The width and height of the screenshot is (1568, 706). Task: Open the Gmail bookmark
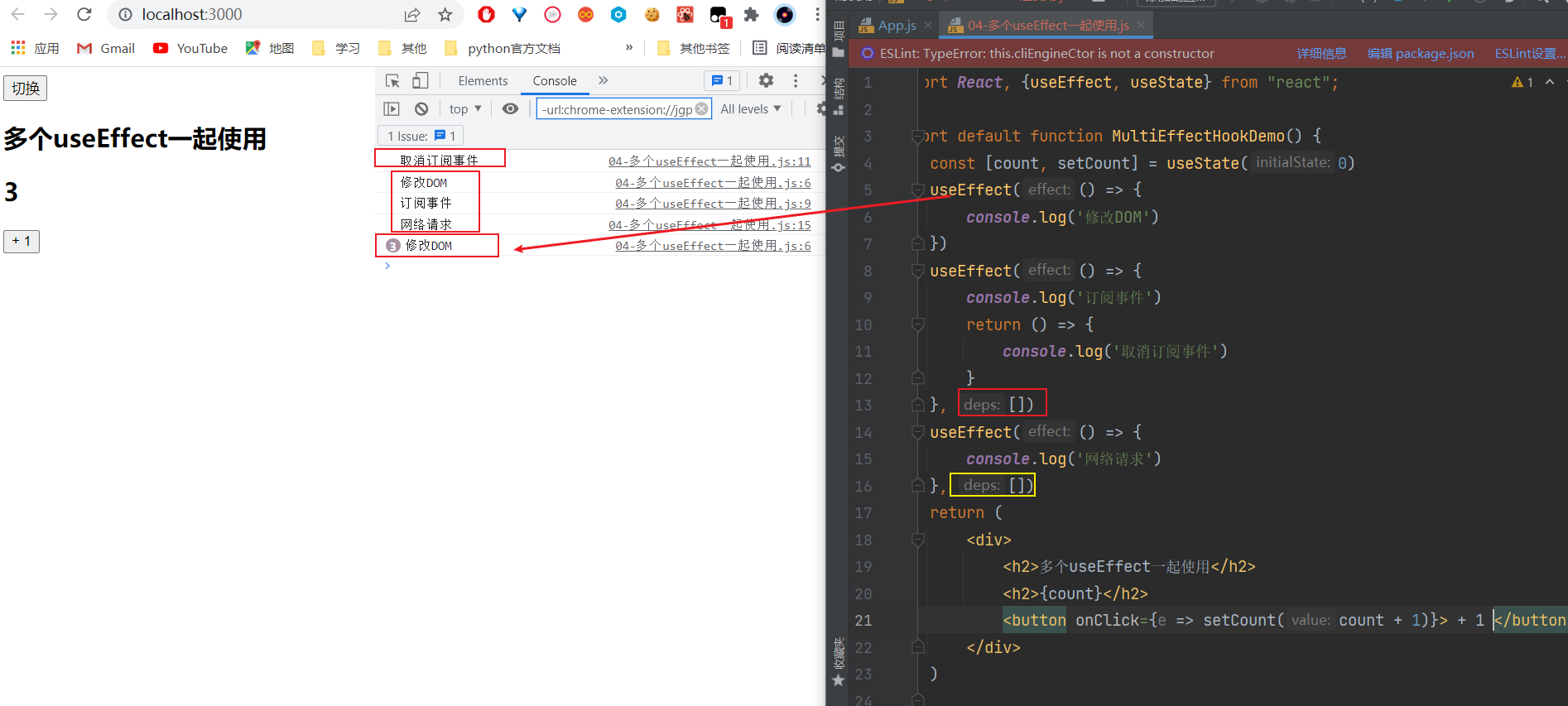(x=105, y=48)
